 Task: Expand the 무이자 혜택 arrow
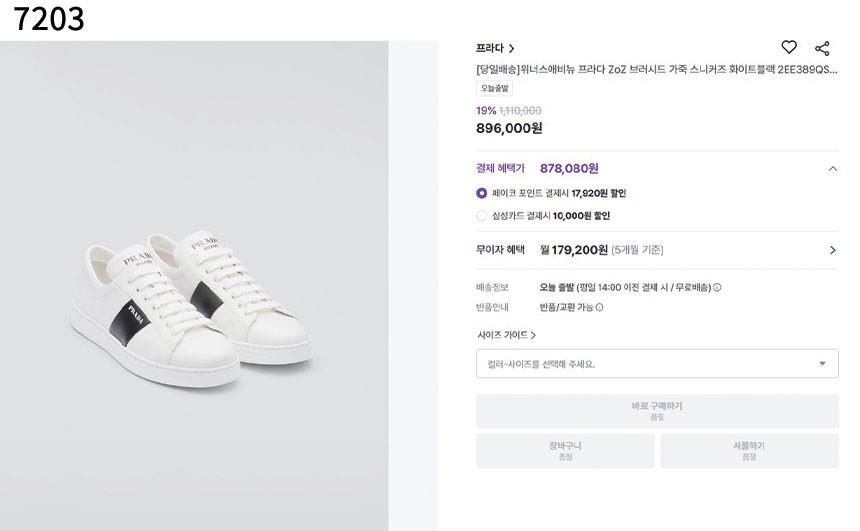(x=832, y=250)
